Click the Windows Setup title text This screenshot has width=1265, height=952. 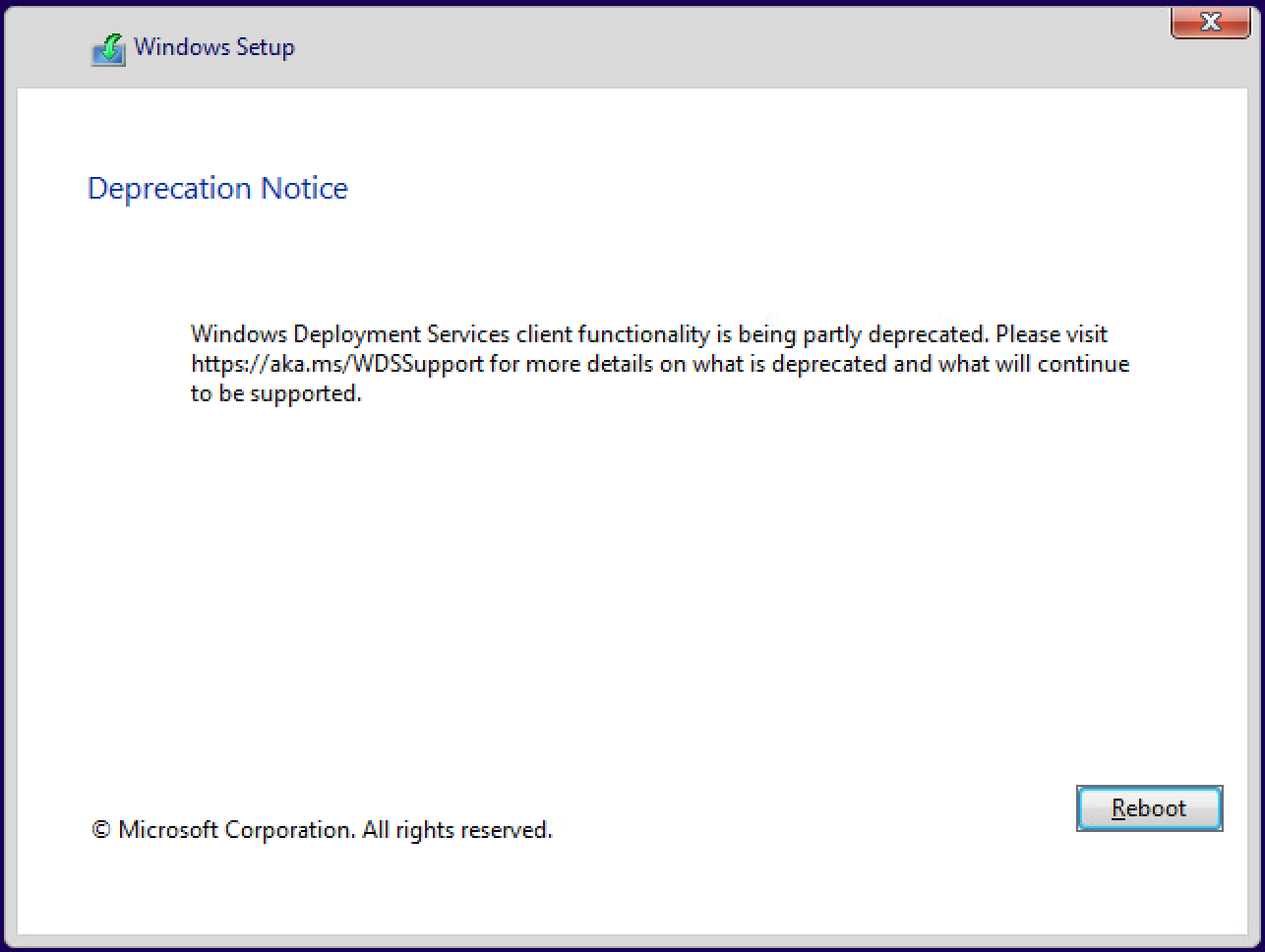[214, 47]
